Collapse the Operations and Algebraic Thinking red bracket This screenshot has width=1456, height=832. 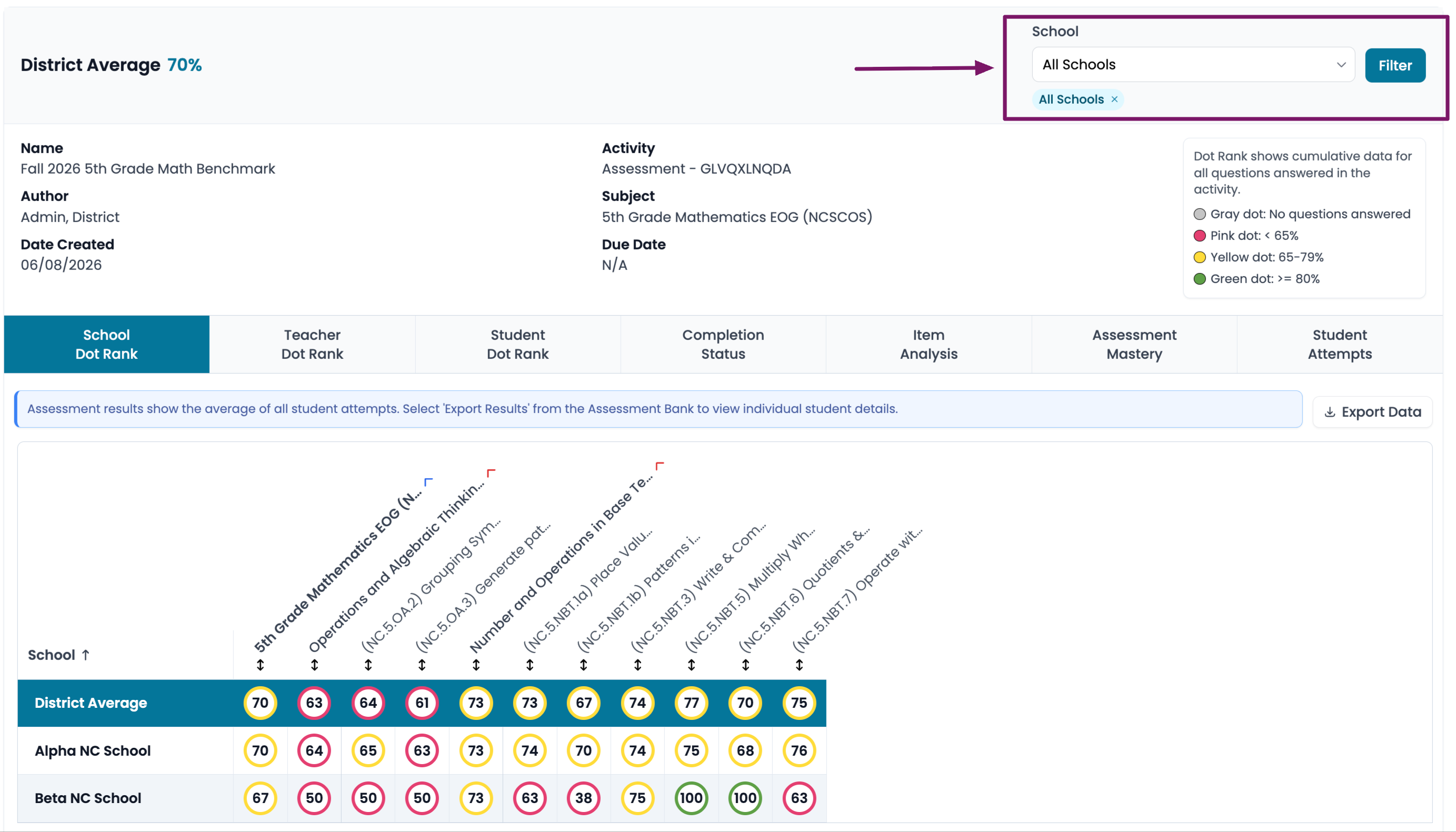[x=491, y=473]
